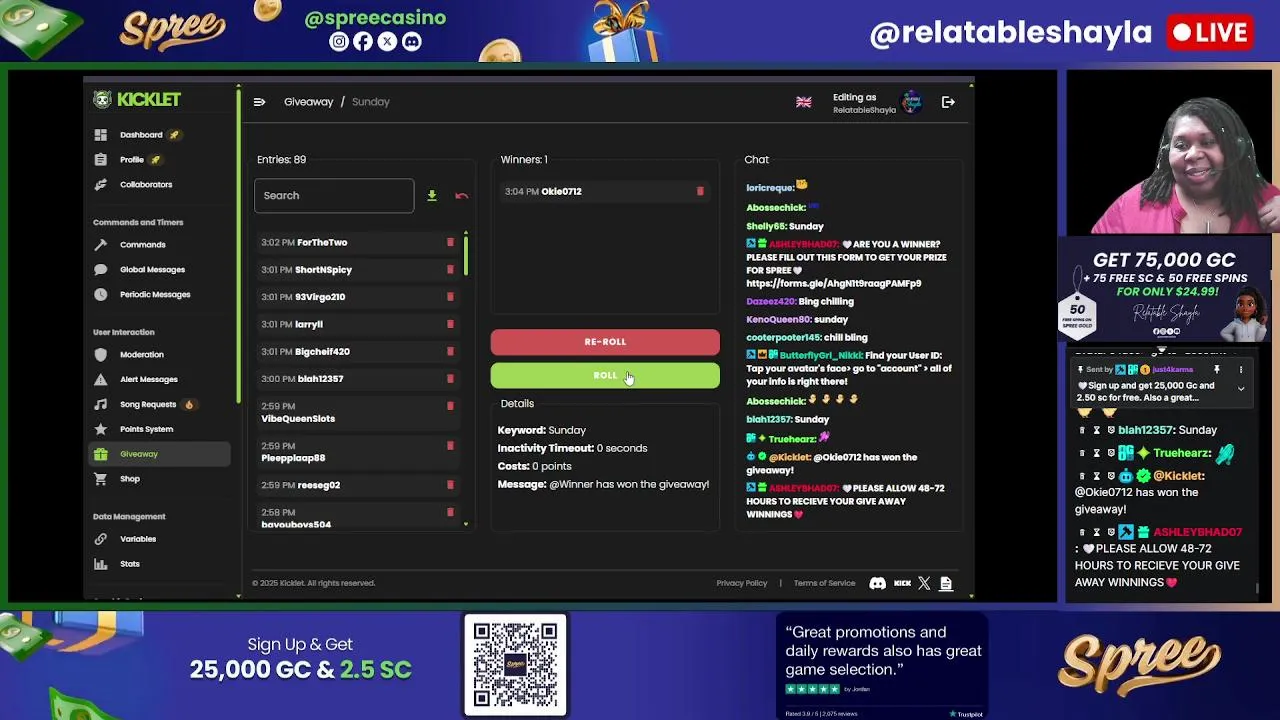The width and height of the screenshot is (1280, 720).
Task: Click the Points System icon
Action: click(x=100, y=429)
